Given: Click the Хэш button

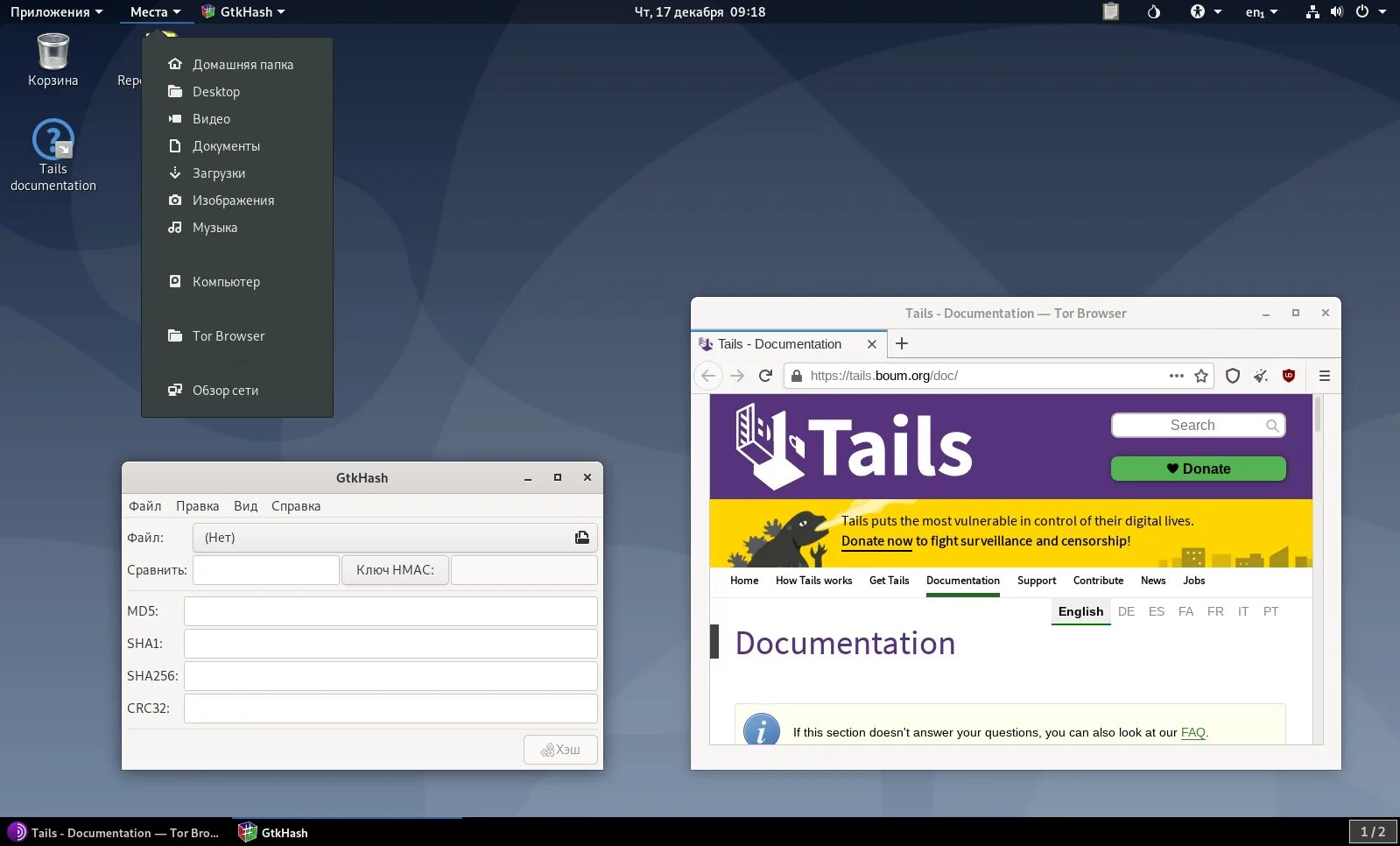Looking at the screenshot, I should click(x=560, y=750).
